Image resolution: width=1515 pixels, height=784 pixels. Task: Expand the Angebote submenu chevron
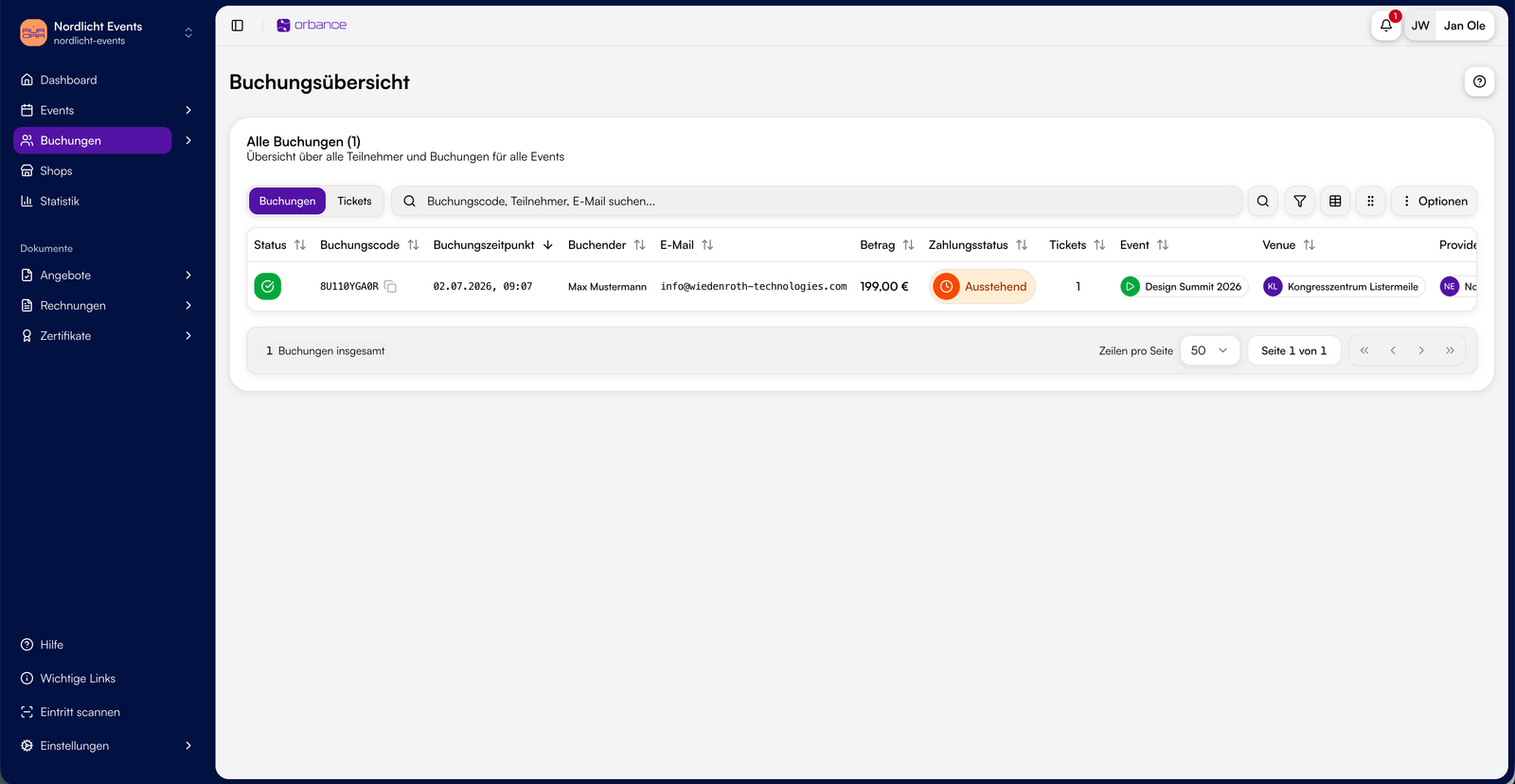tap(188, 276)
